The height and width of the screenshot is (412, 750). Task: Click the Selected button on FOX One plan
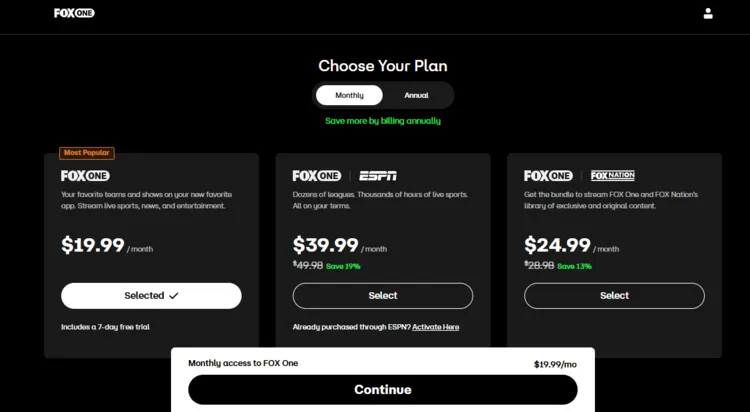[x=151, y=296]
